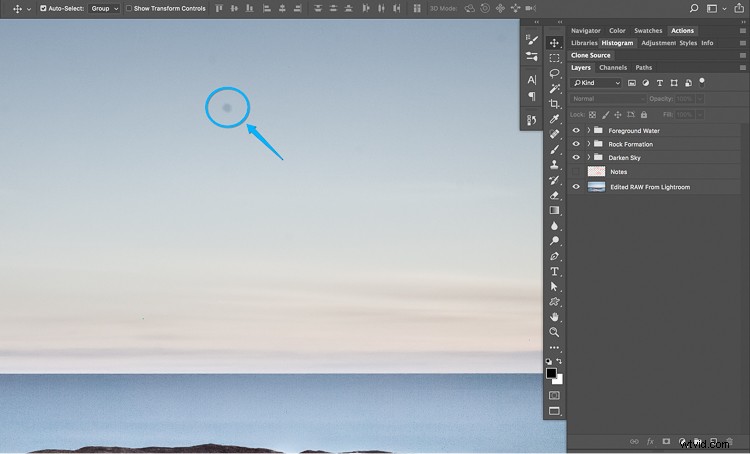Enable Show Transform Controls checkbox
The image size is (750, 454).
pyautogui.click(x=129, y=8)
